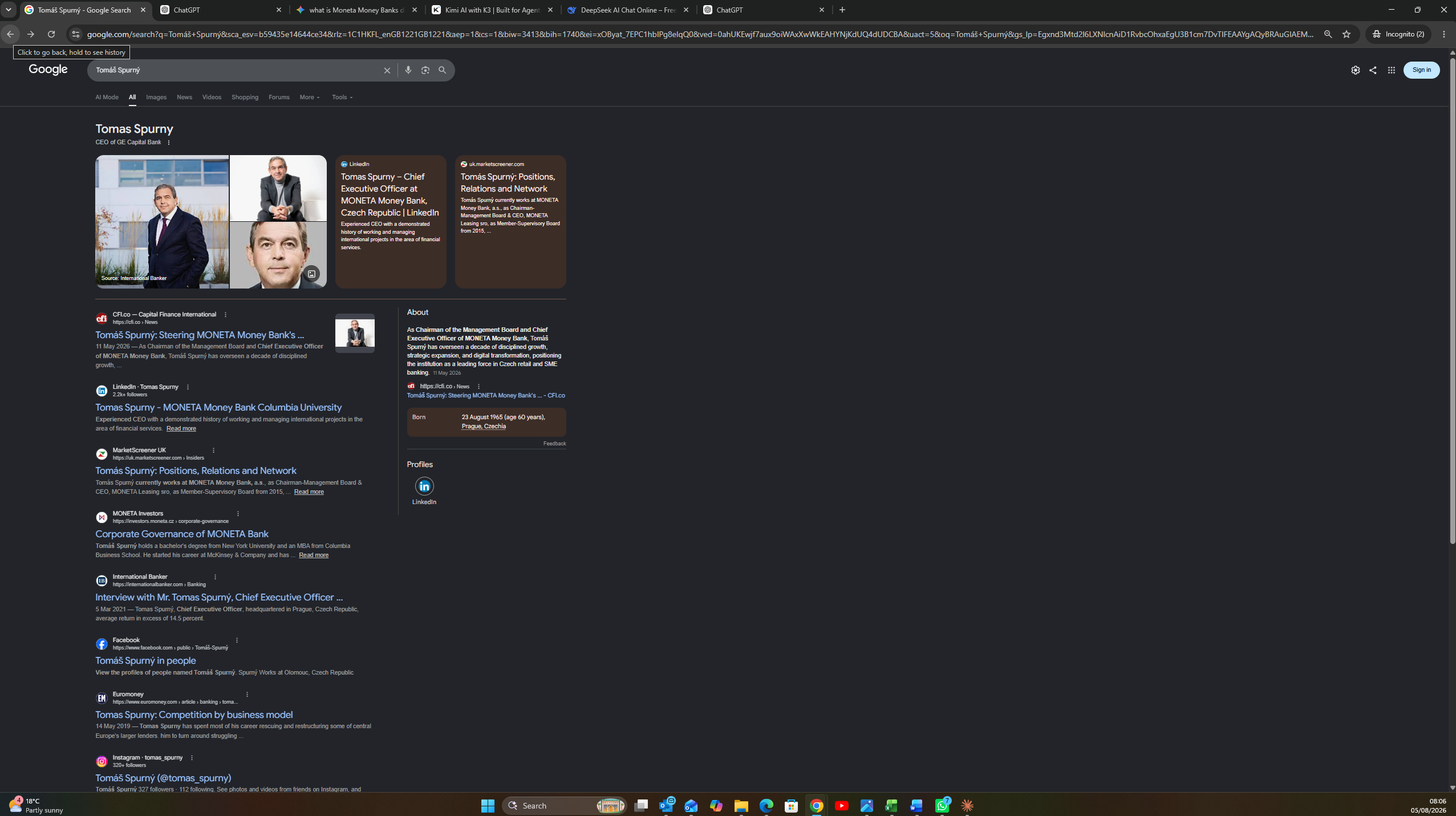This screenshot has width=1456, height=816.
Task: Open the site information icon in address bar
Action: click(x=75, y=34)
